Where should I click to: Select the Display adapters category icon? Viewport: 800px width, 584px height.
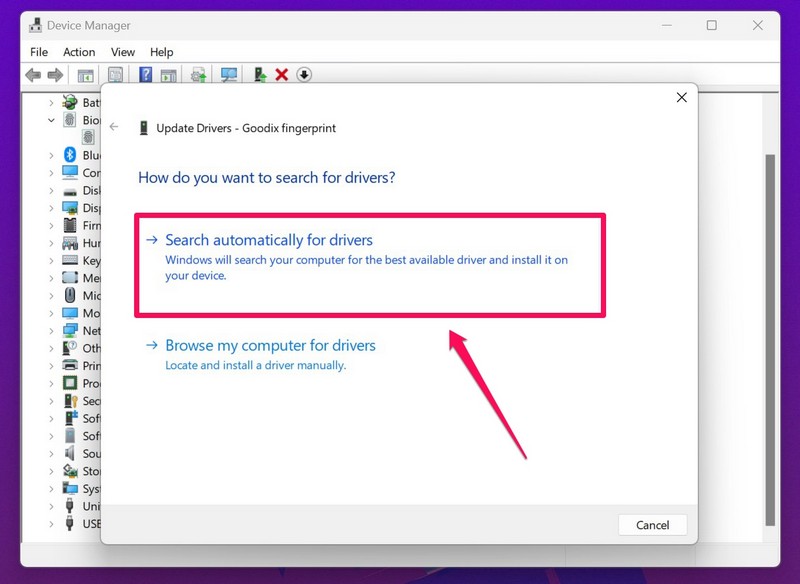click(70, 208)
